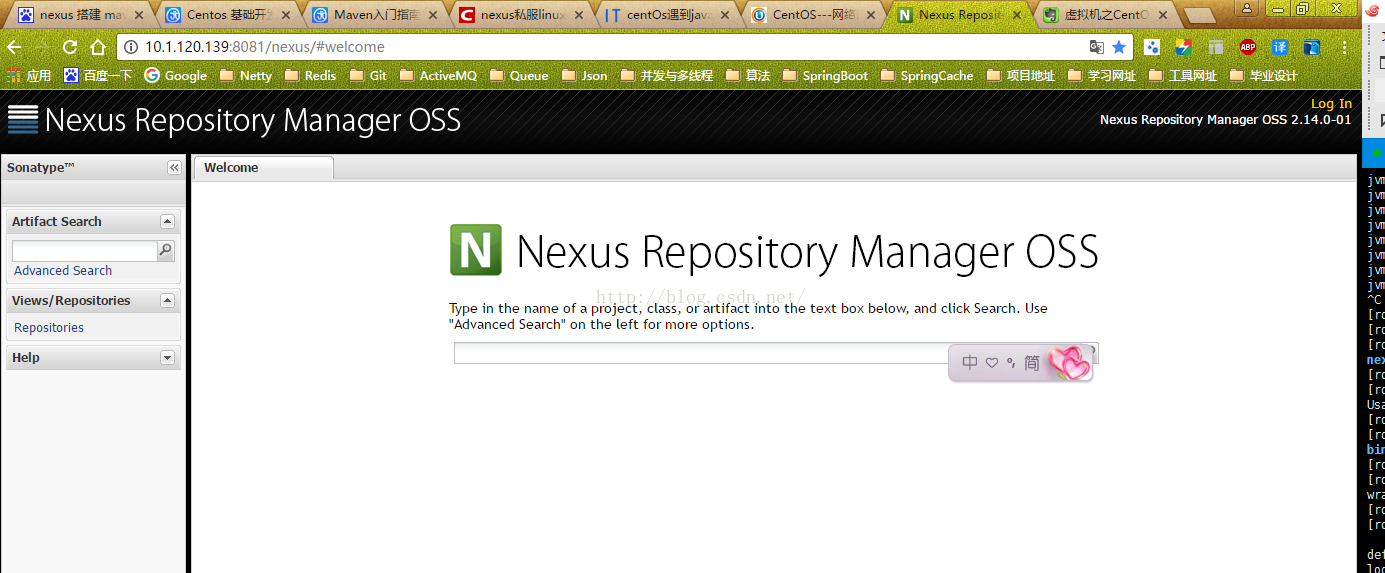1385x573 pixels.
Task: Open the 学习网址 bookmark folder
Action: pyautogui.click(x=1101, y=75)
